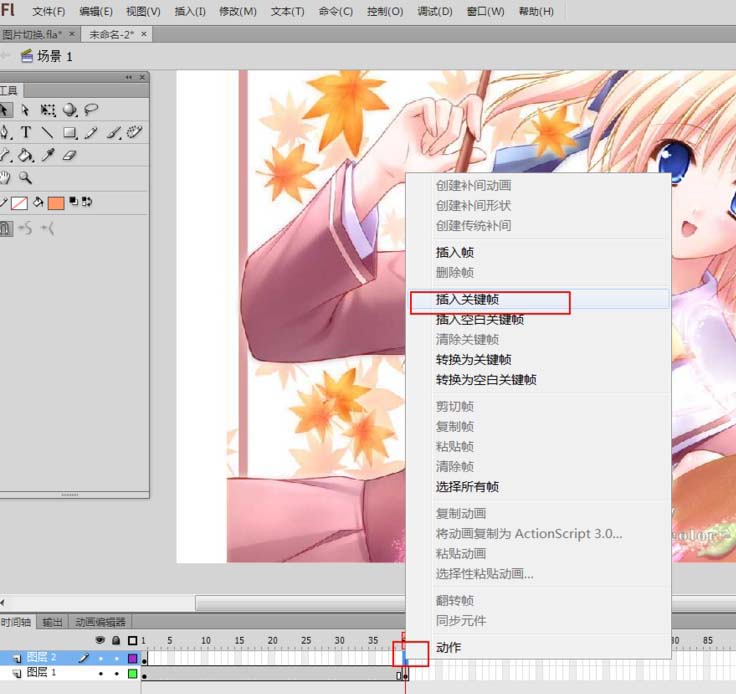Click the Scene 1 clapperboard icon
Image resolution: width=736 pixels, height=694 pixels.
click(x=27, y=56)
